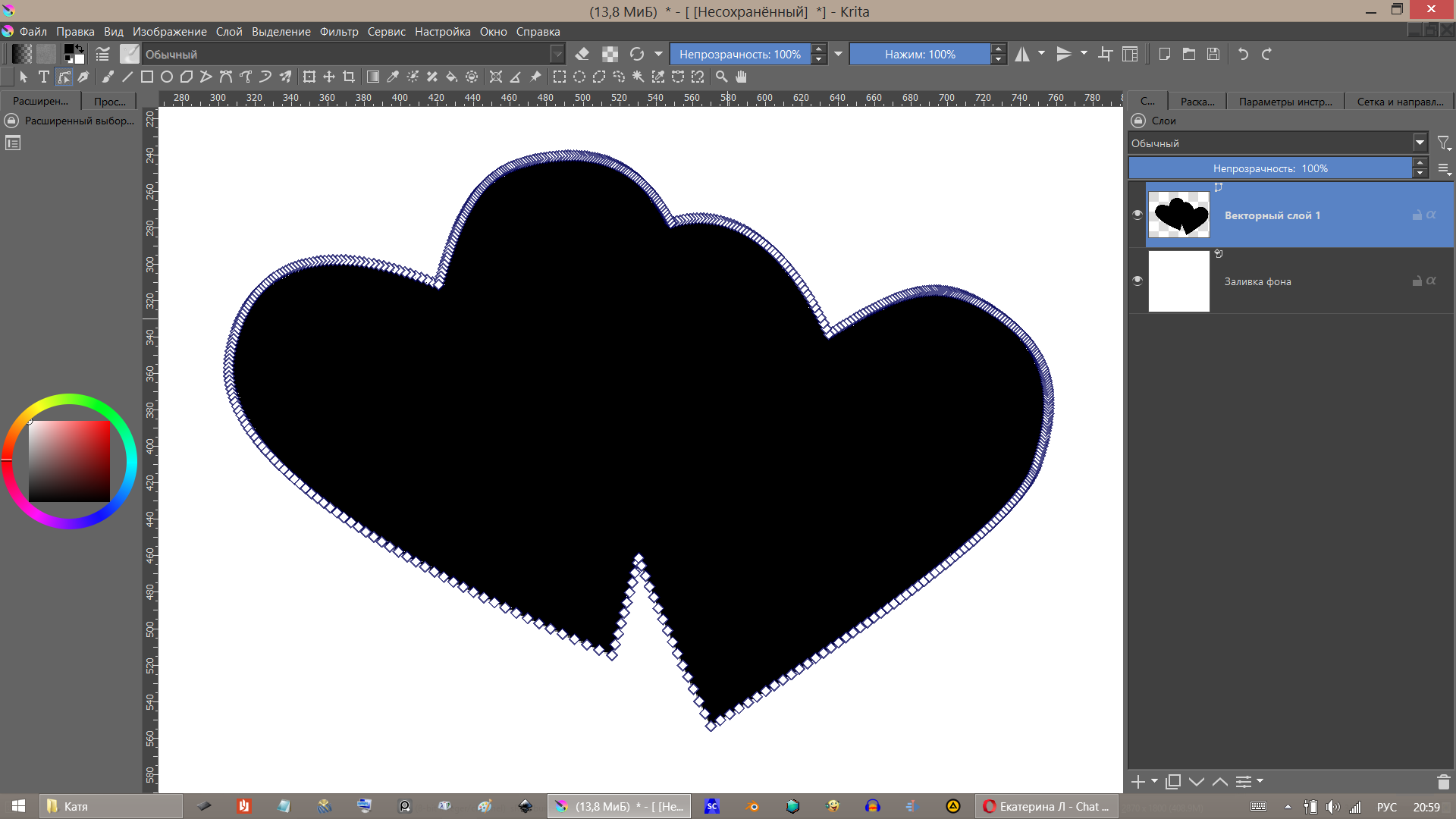The width and height of the screenshot is (1456, 819).
Task: Select the Gradient tool
Action: 373,77
